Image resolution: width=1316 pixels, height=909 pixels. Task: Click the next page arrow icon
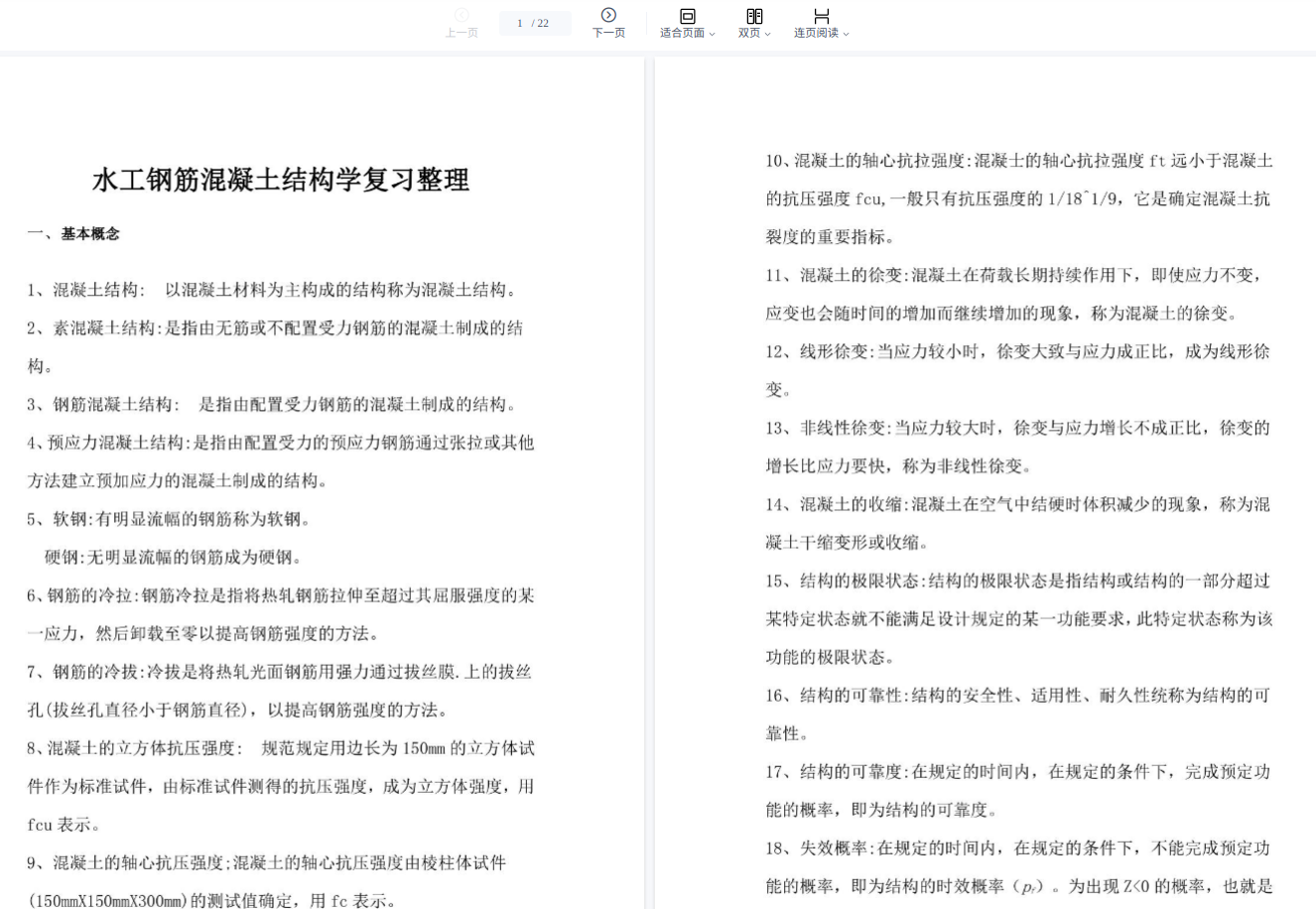click(608, 15)
